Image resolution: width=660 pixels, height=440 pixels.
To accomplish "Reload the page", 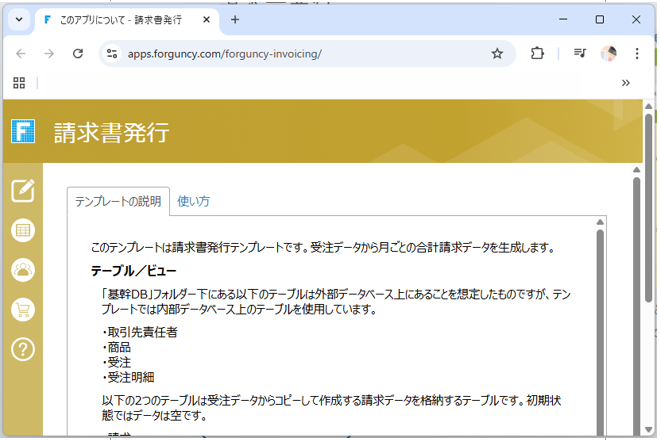I will click(x=78, y=54).
